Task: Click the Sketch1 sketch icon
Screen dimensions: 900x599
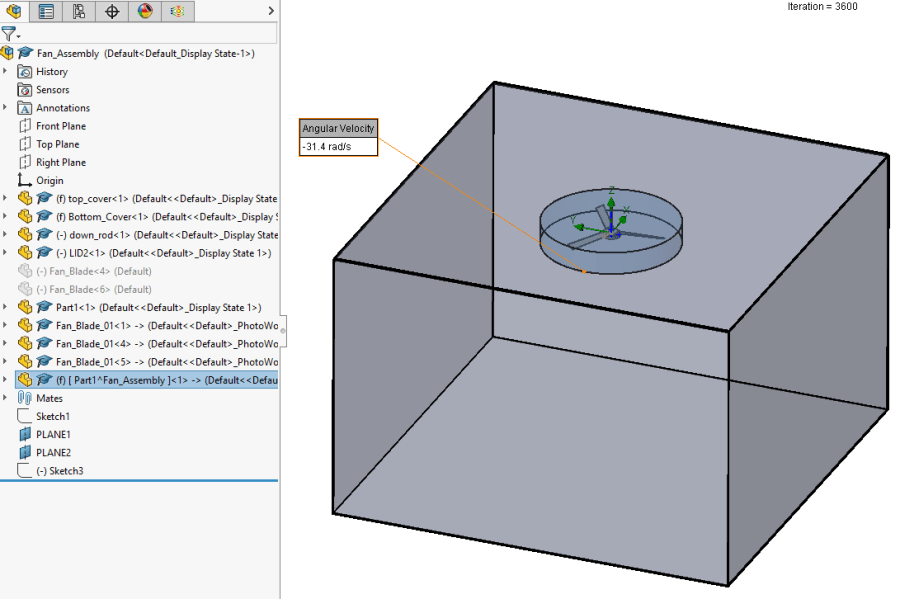Action: click(25, 416)
